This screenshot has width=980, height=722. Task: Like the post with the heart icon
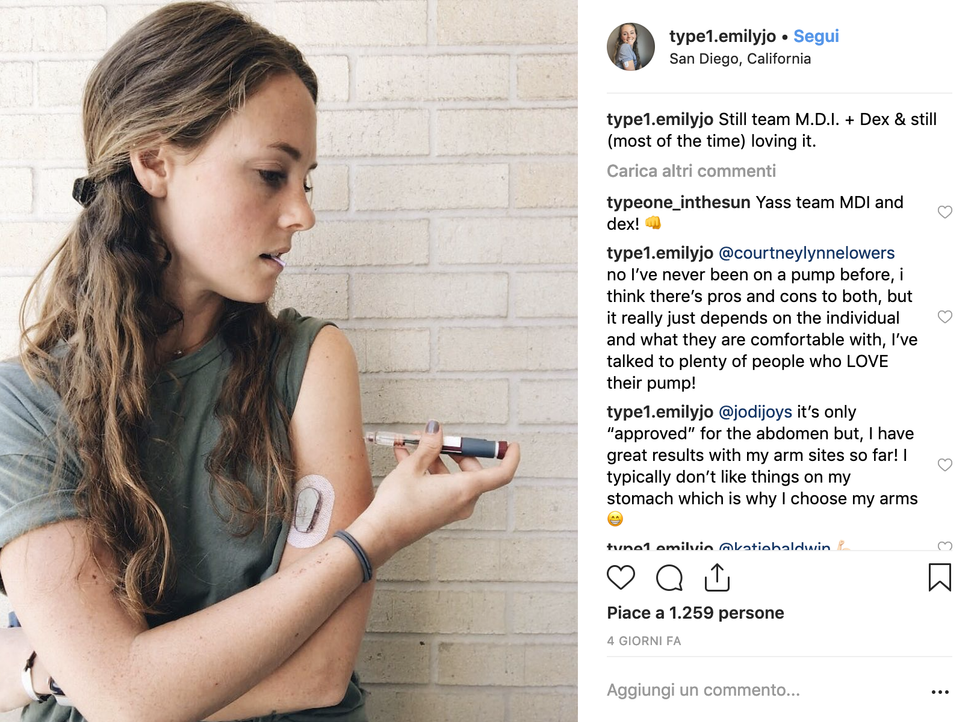pyautogui.click(x=621, y=577)
